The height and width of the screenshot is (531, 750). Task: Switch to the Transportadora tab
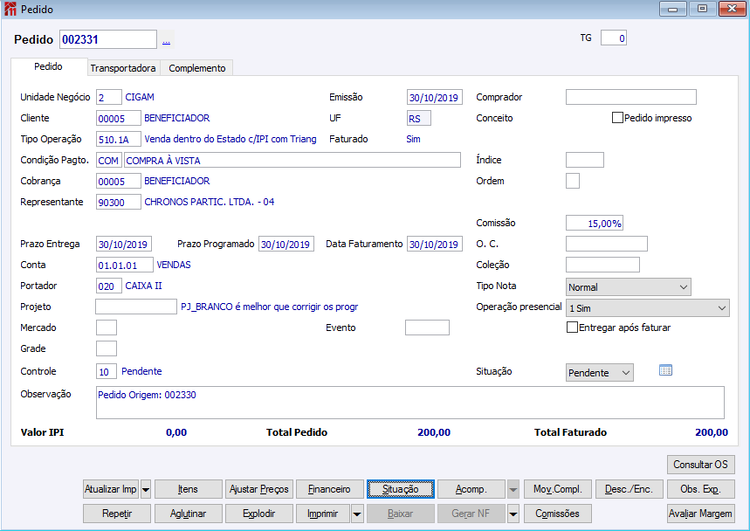click(123, 68)
